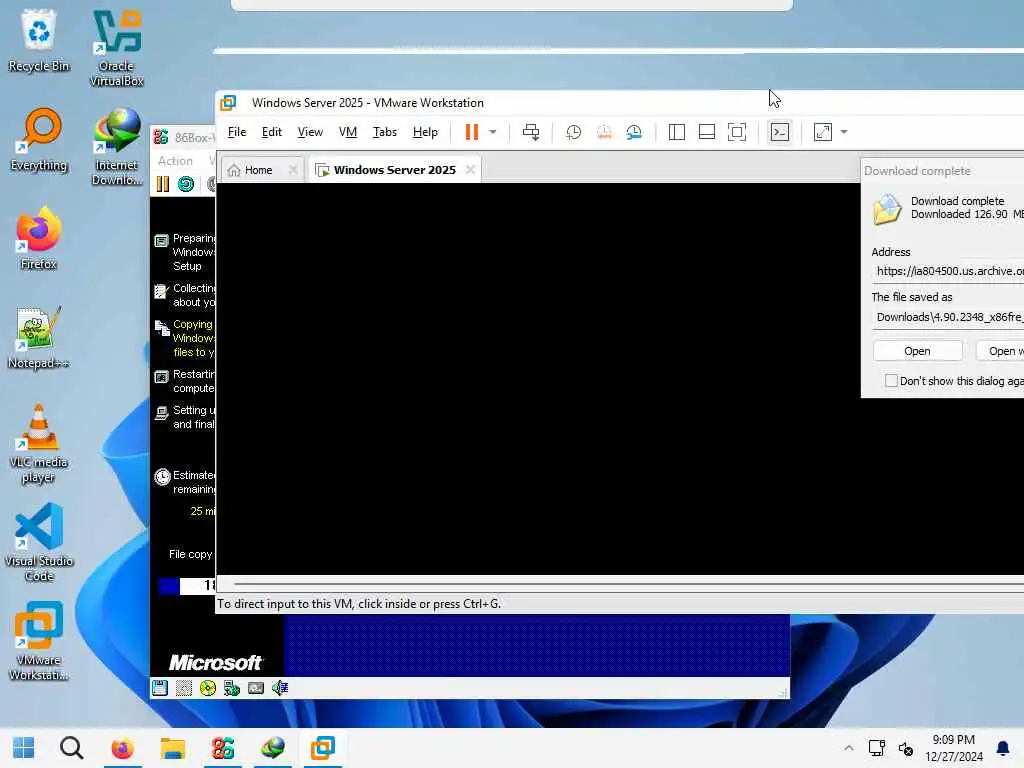The image size is (1024, 768).
Task: Switch to VMware Workstation in taskbar
Action: [323, 748]
